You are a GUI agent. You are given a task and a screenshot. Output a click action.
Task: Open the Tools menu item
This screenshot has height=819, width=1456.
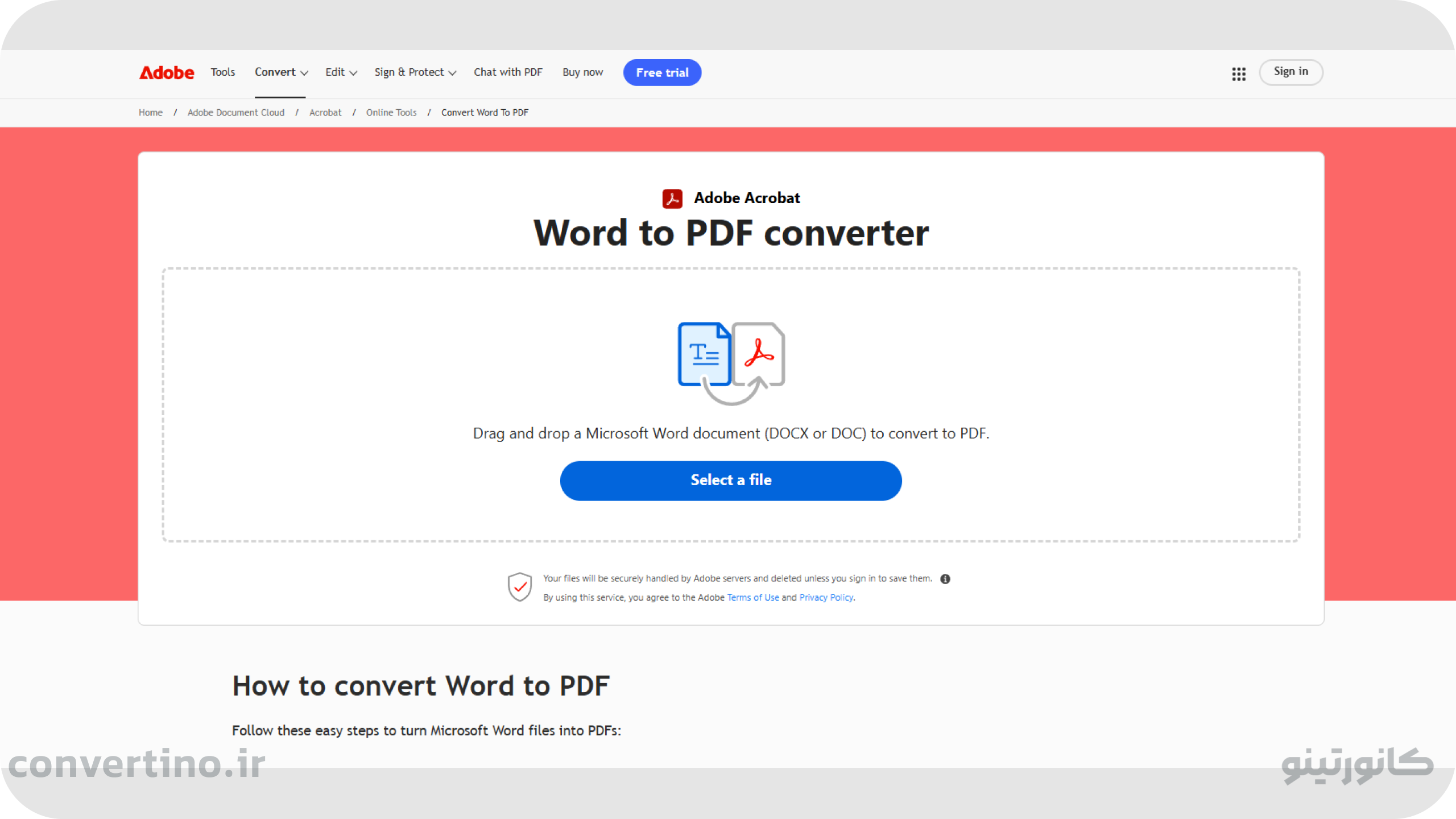(x=222, y=72)
